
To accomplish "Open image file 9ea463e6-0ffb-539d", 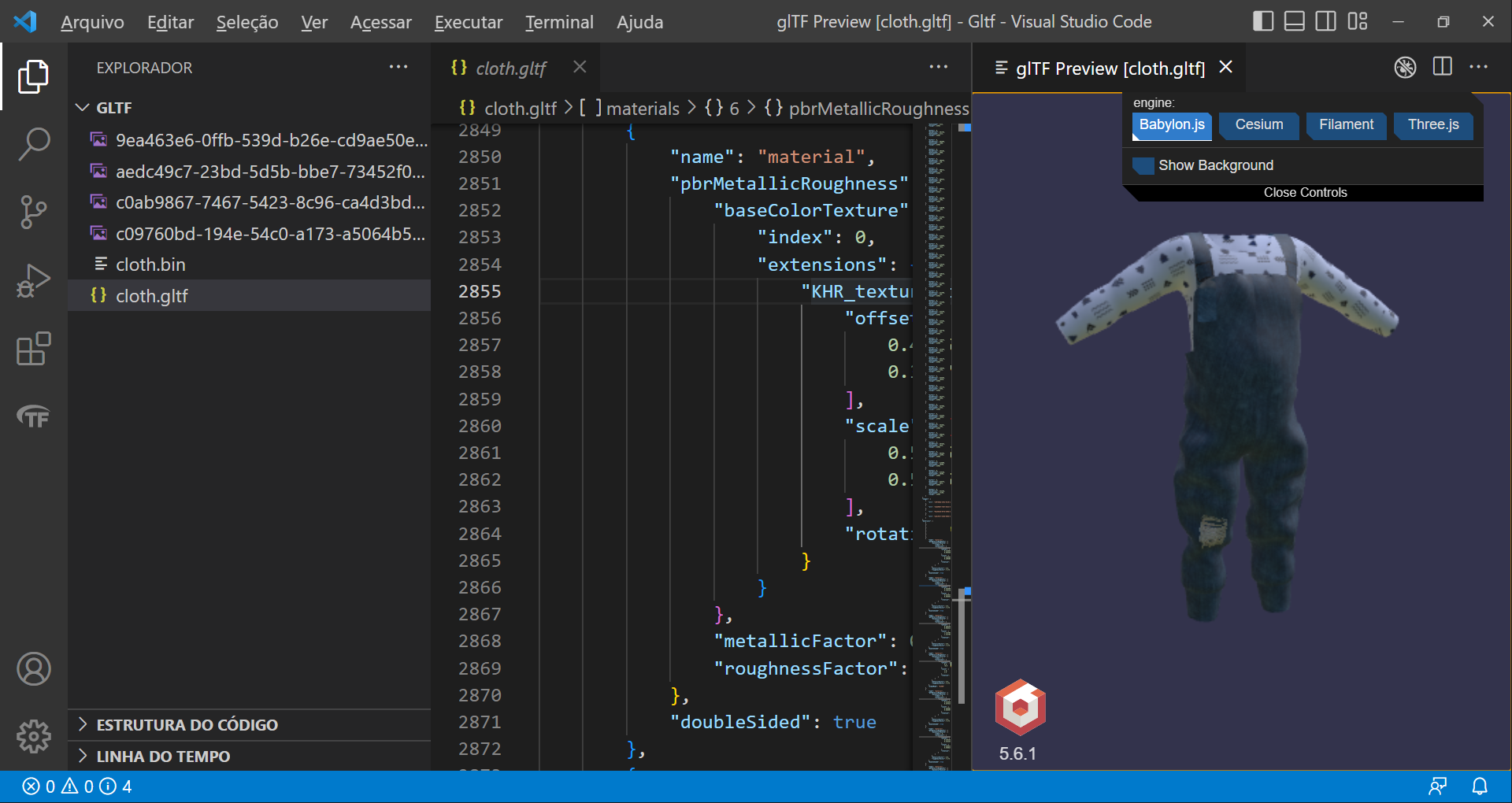I will [x=250, y=139].
